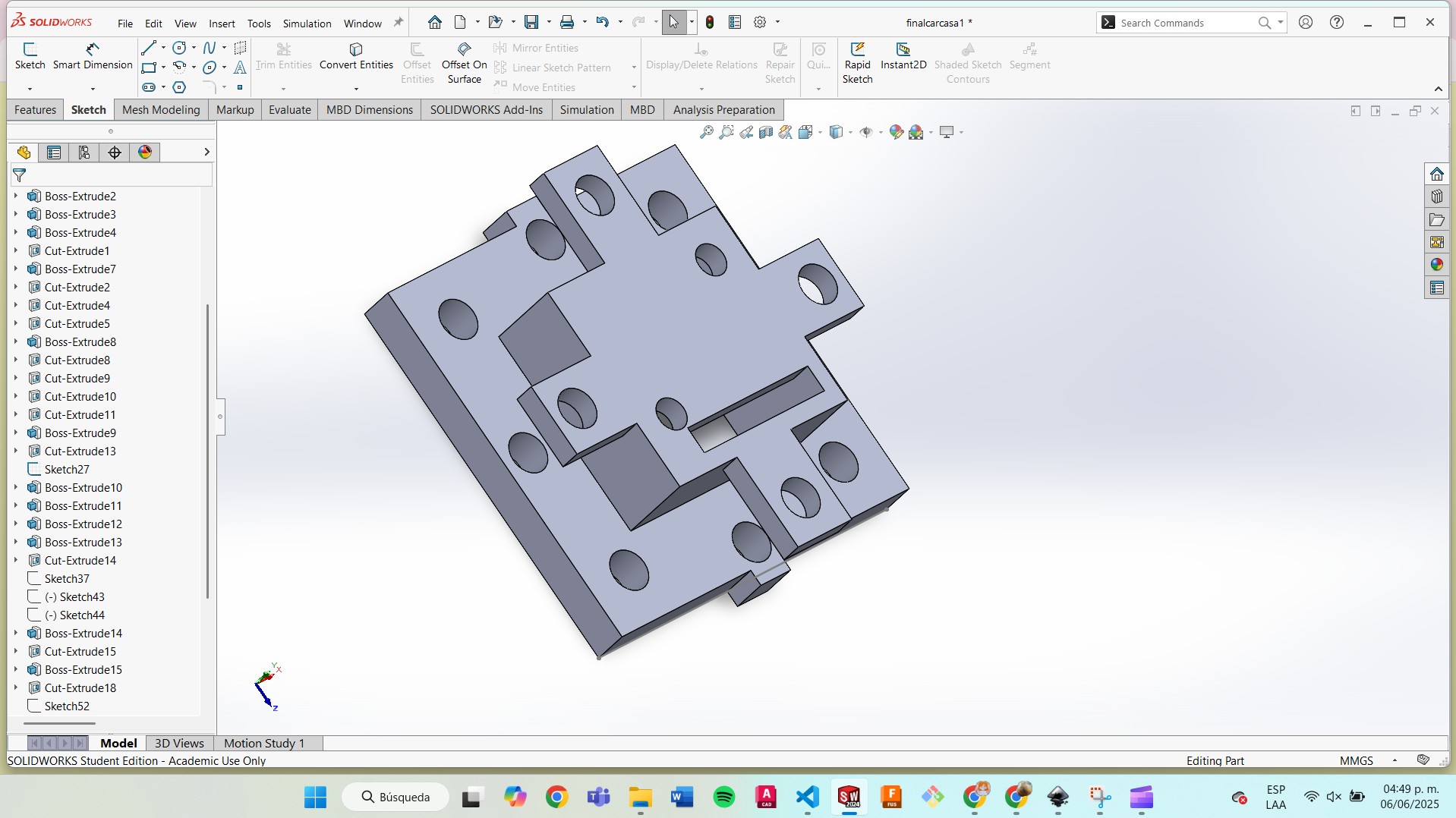Open the 3D Views tab
Viewport: 1456px width, 818px height.
pos(179,743)
